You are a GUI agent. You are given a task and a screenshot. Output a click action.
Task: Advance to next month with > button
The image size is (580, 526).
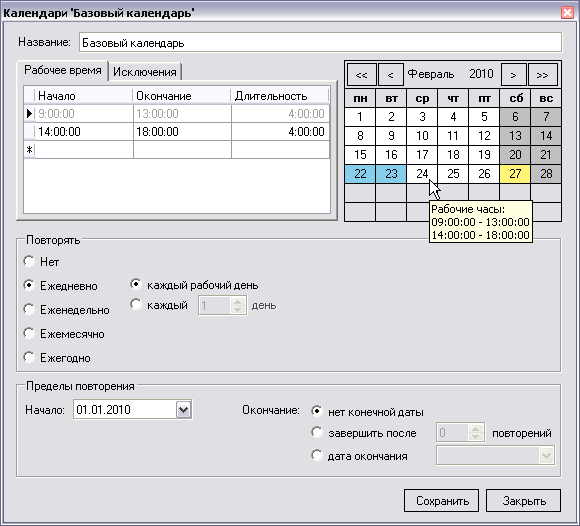coord(513,75)
